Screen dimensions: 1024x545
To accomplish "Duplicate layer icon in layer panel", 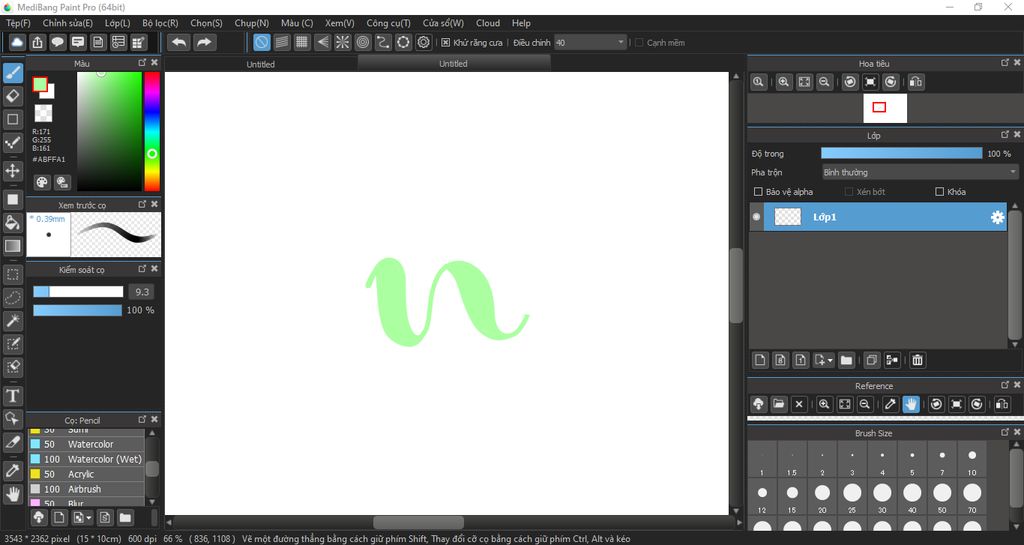I will coord(871,360).
